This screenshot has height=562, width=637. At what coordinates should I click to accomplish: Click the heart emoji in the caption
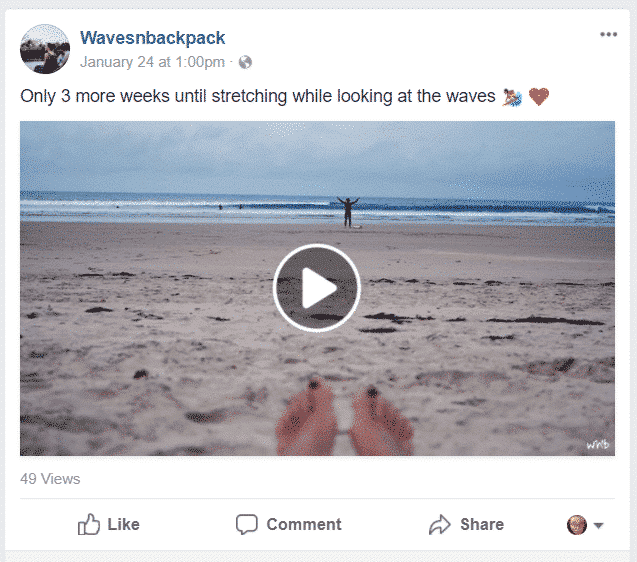click(x=539, y=97)
